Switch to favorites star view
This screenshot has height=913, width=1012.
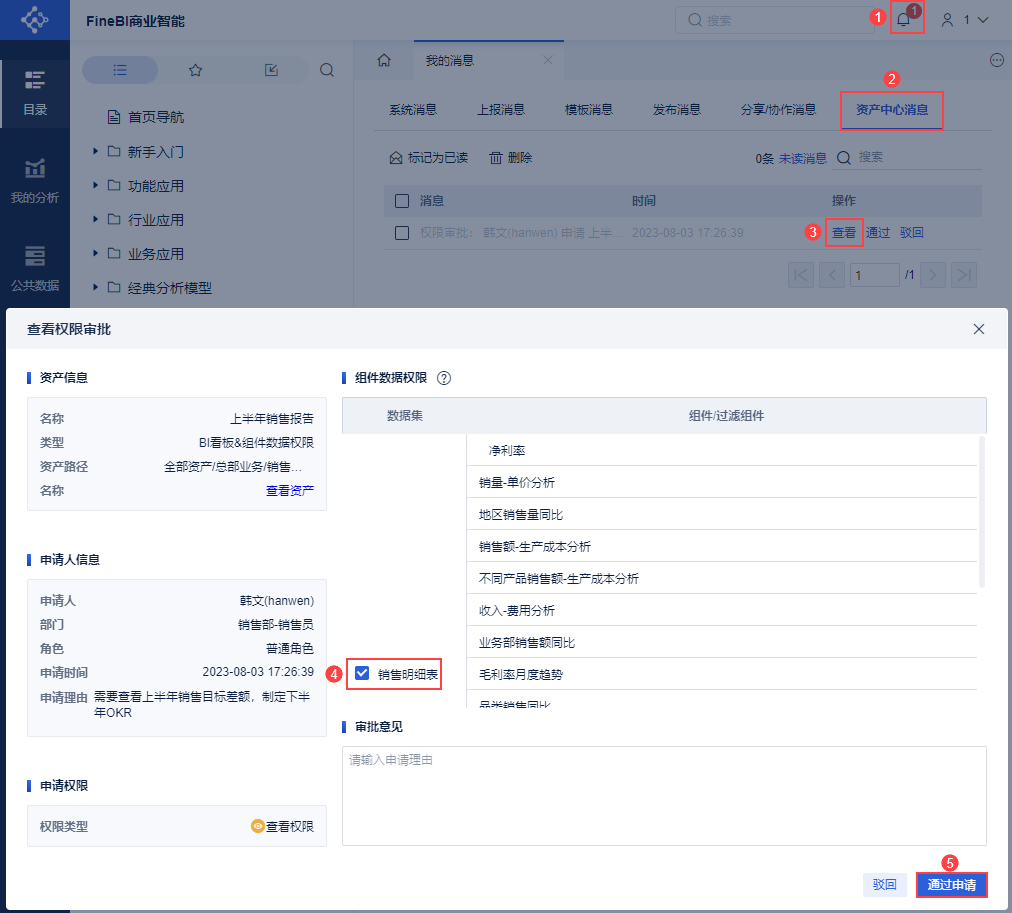(196, 70)
